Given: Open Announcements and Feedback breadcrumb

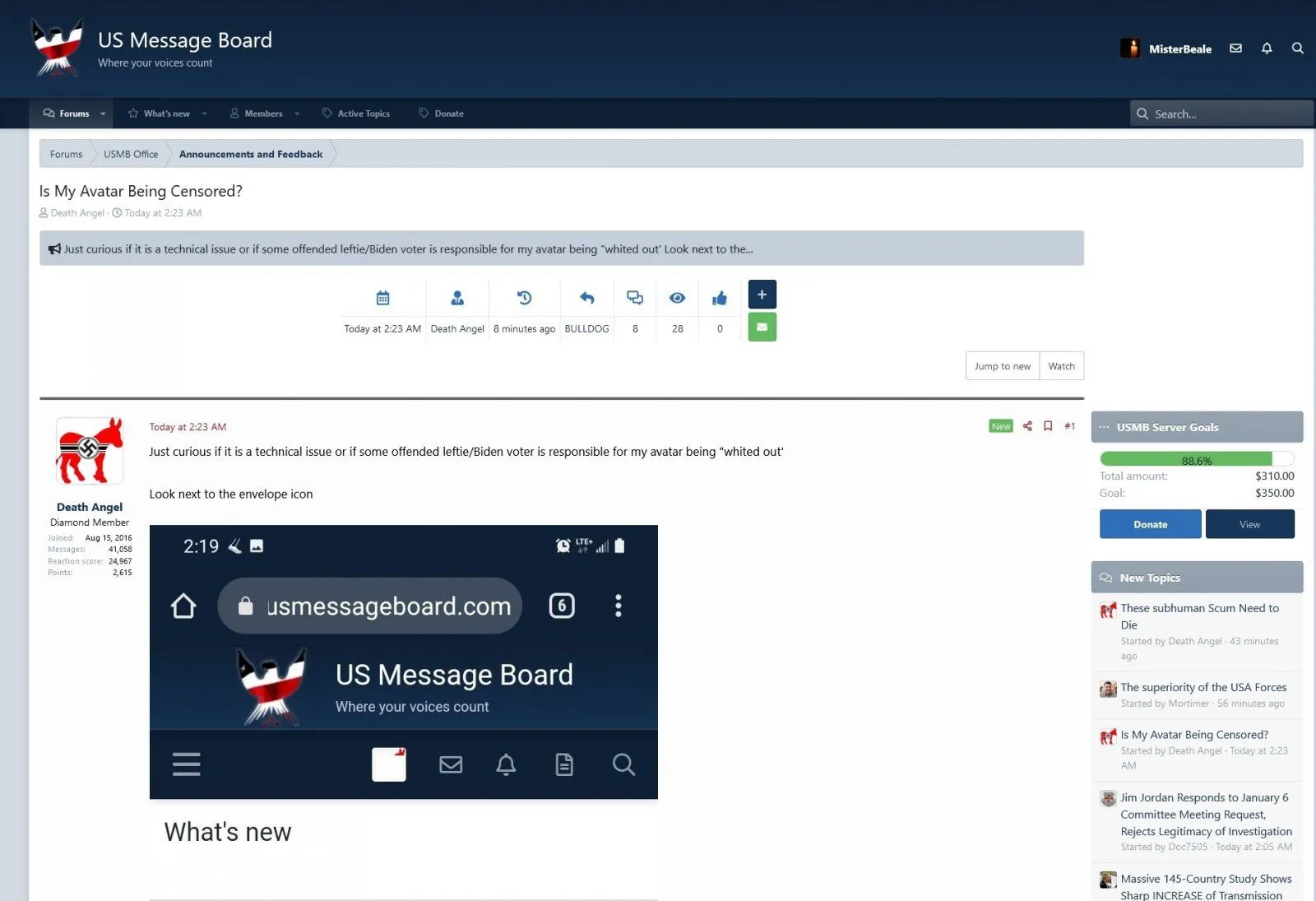Looking at the screenshot, I should point(251,154).
